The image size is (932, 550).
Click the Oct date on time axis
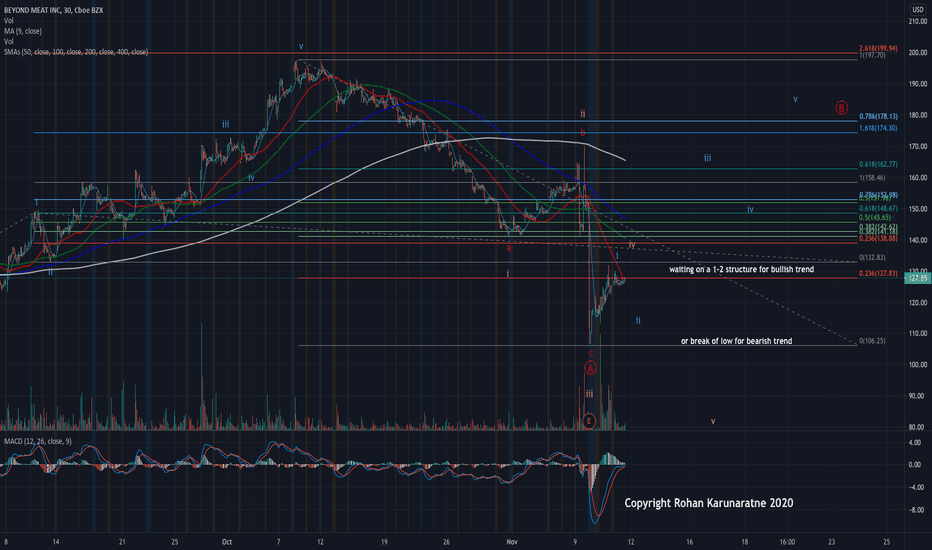click(x=226, y=542)
